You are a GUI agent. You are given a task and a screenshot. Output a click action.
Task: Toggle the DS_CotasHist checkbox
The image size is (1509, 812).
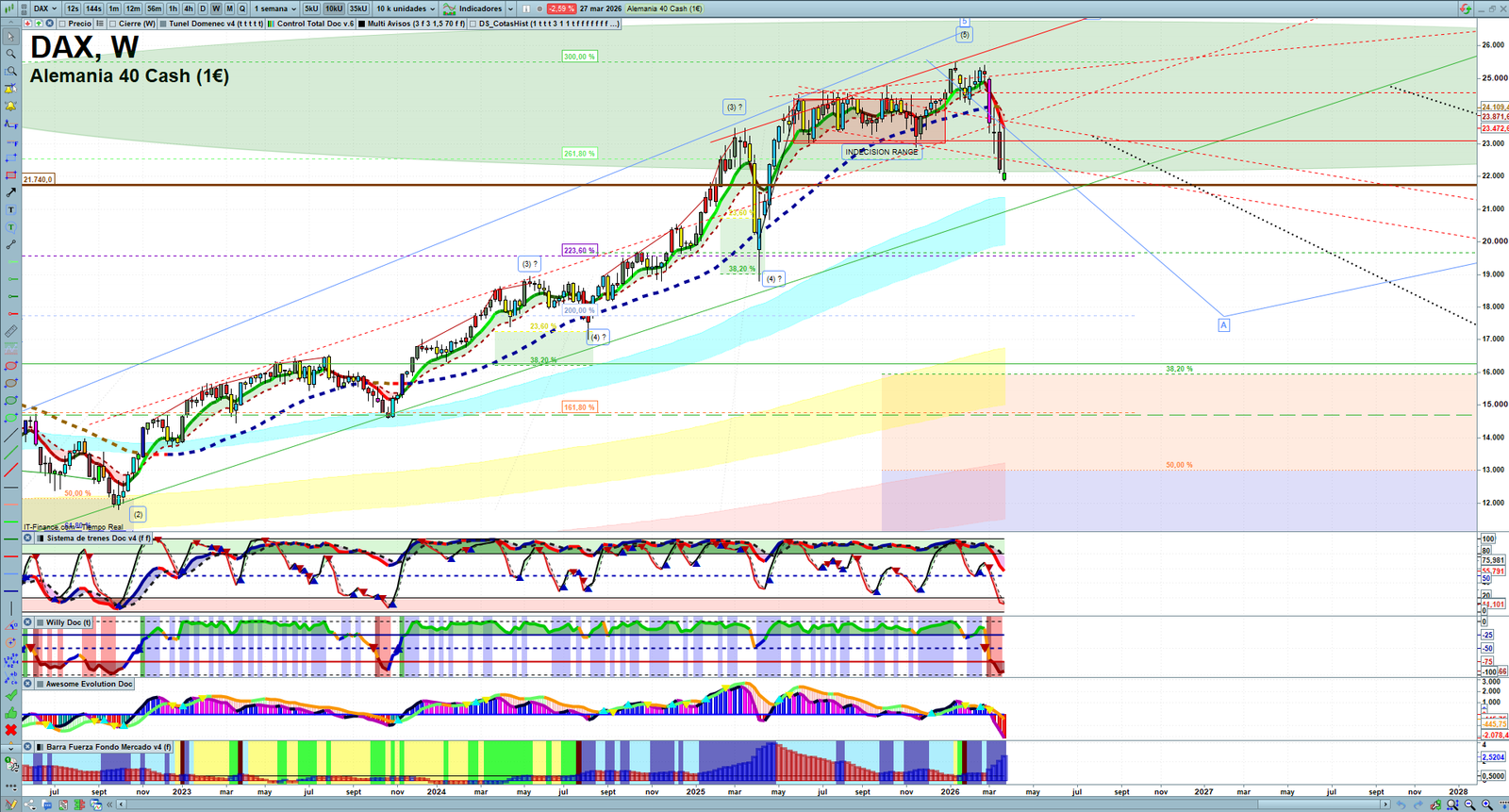tap(473, 24)
